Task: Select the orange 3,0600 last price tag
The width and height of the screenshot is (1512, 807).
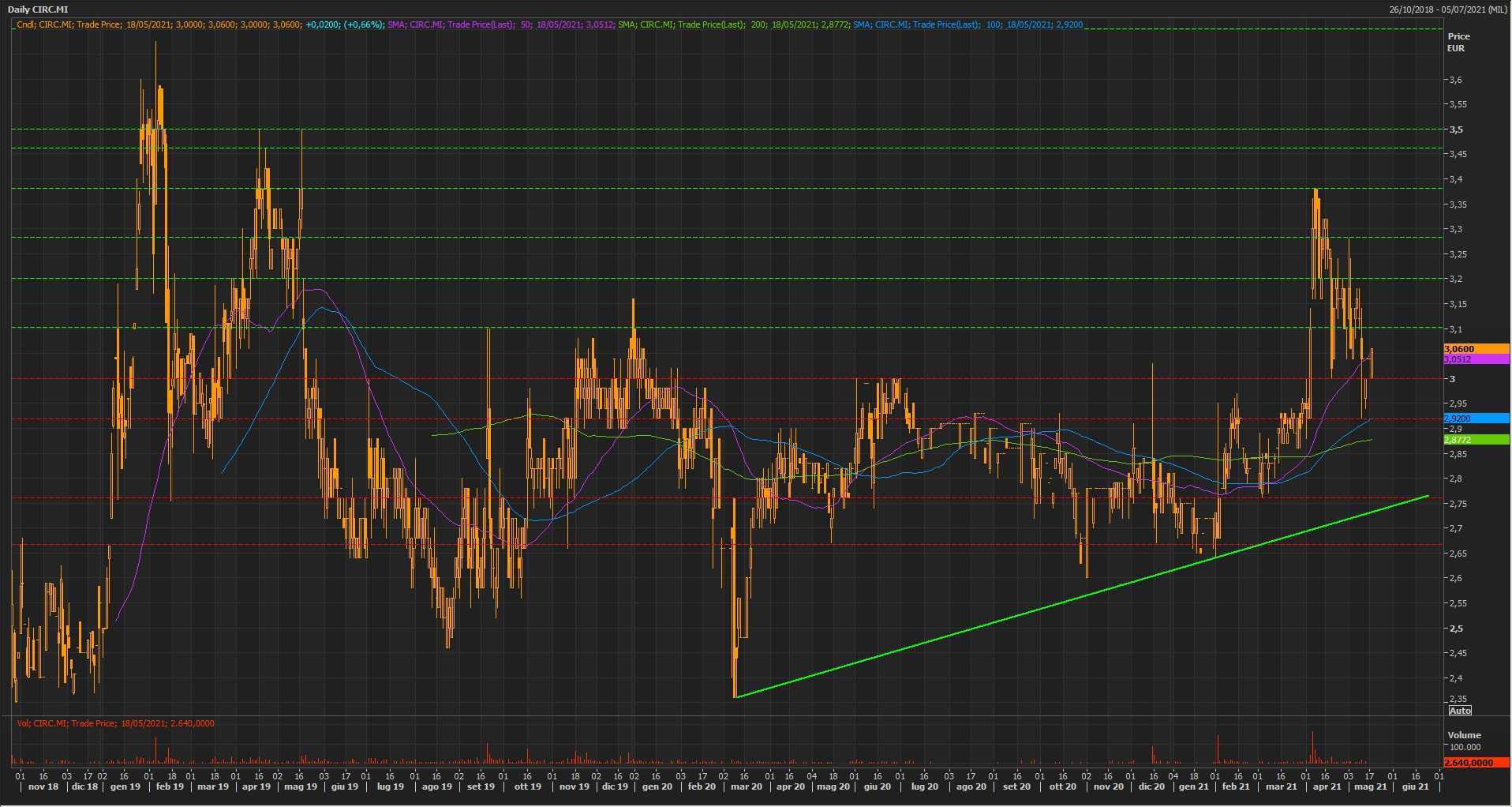Action: [1475, 349]
